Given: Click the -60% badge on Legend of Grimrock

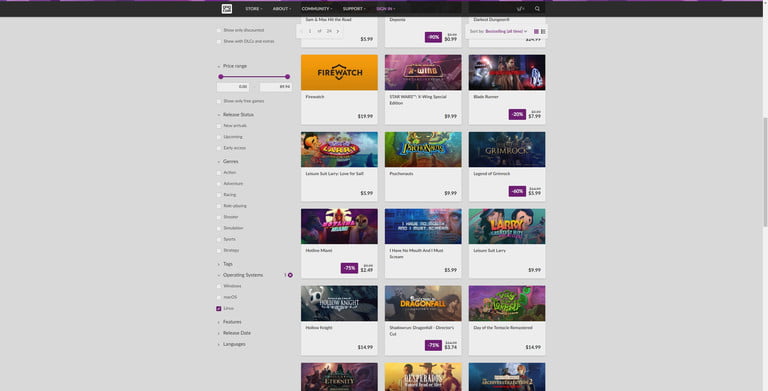Looking at the screenshot, I should [517, 191].
